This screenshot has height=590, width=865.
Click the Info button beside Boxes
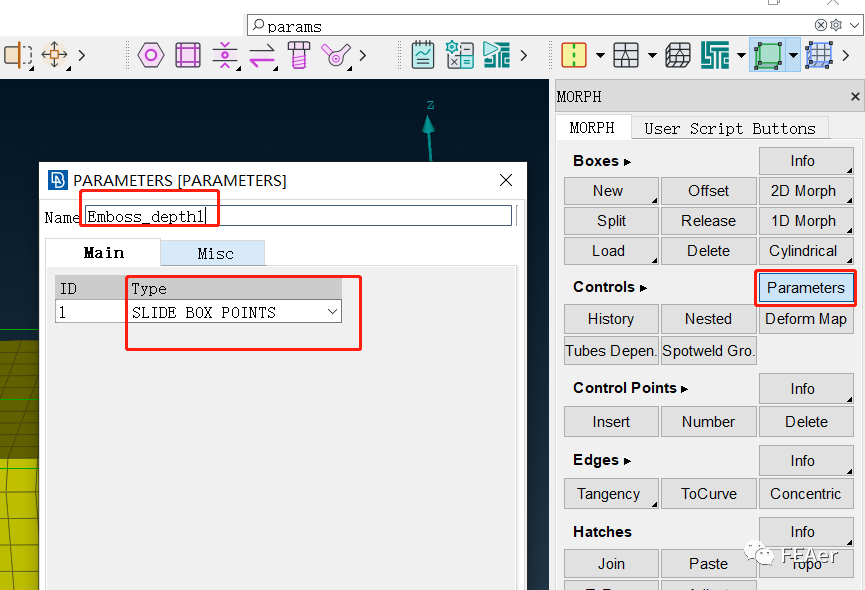[x=806, y=161]
